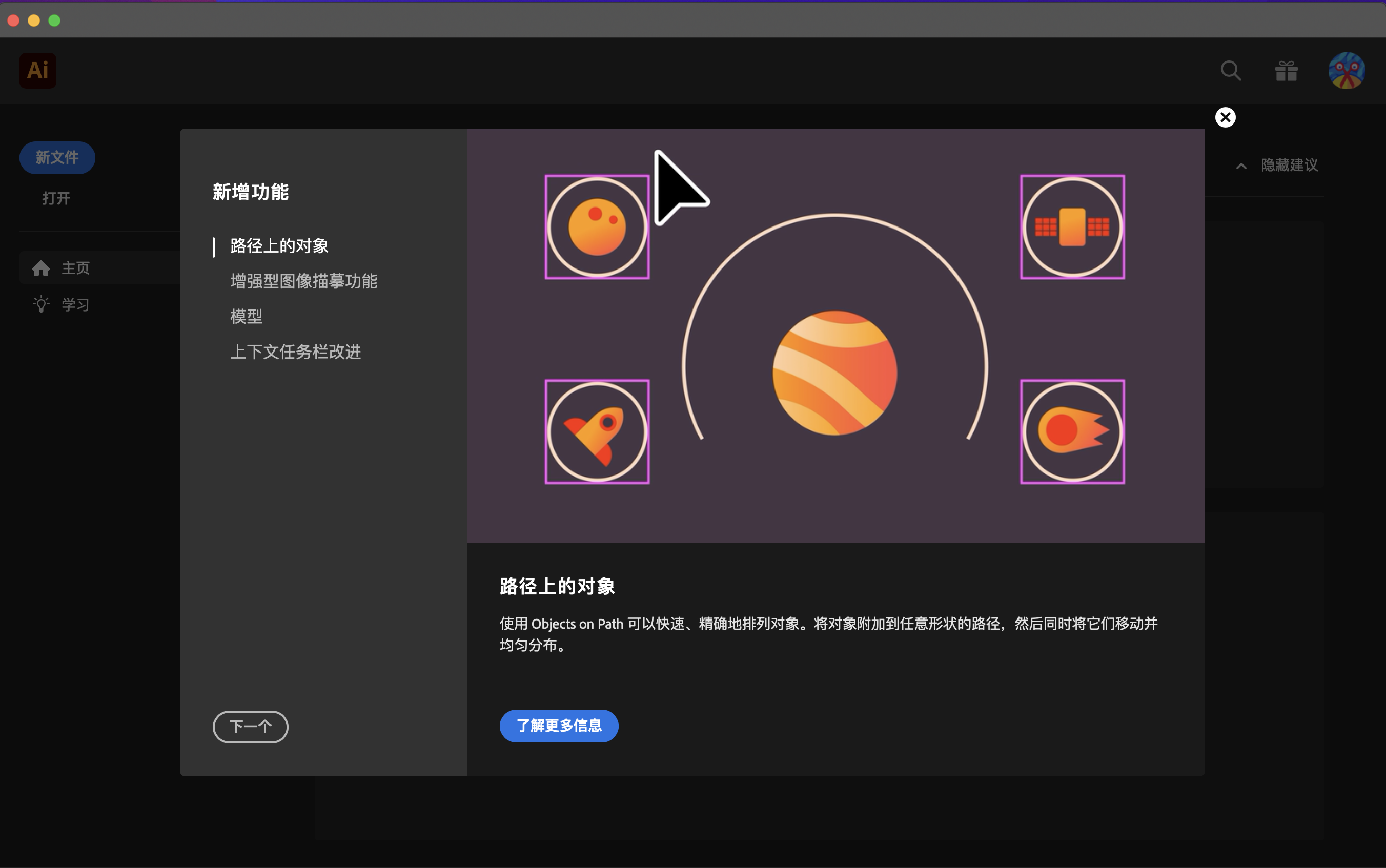
Task: Click the lightbulb 学习 icon
Action: click(42, 304)
